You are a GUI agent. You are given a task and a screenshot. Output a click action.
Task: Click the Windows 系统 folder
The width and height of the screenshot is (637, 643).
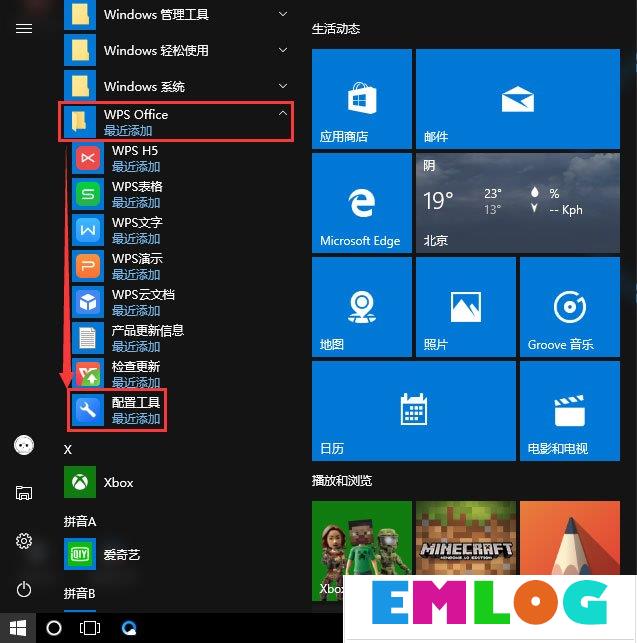click(176, 86)
